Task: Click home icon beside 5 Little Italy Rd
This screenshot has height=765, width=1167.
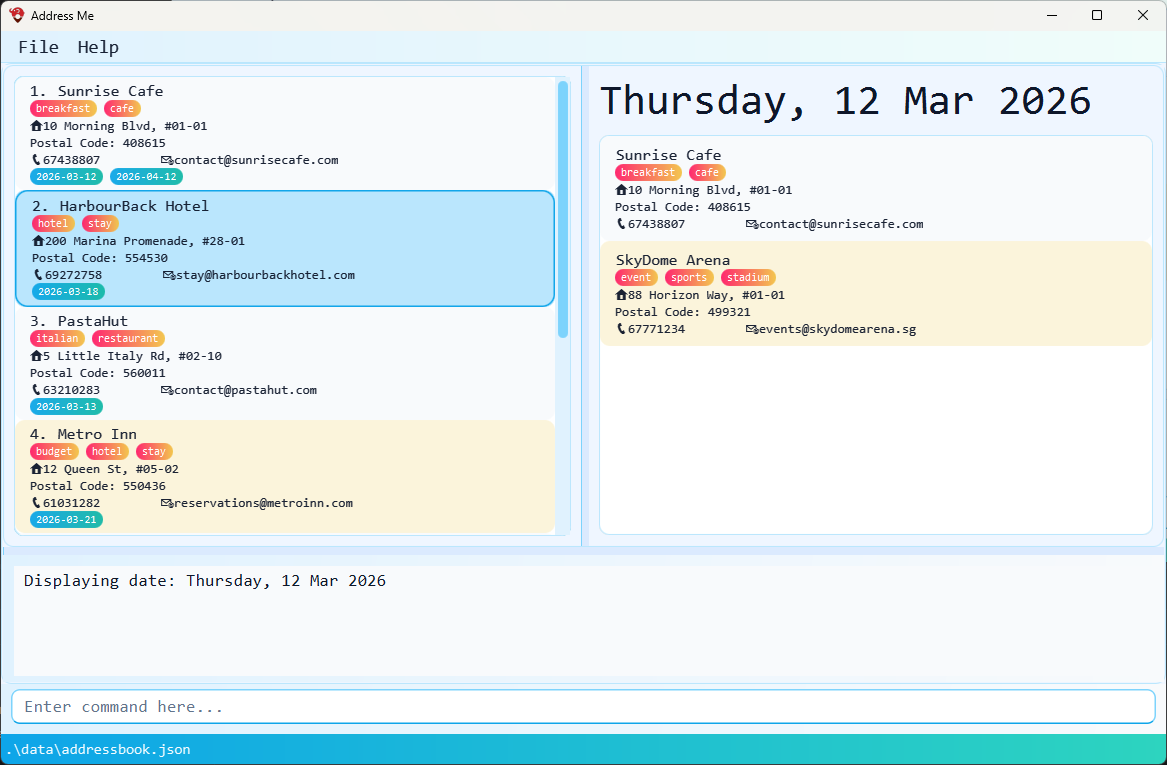Action: point(36,356)
